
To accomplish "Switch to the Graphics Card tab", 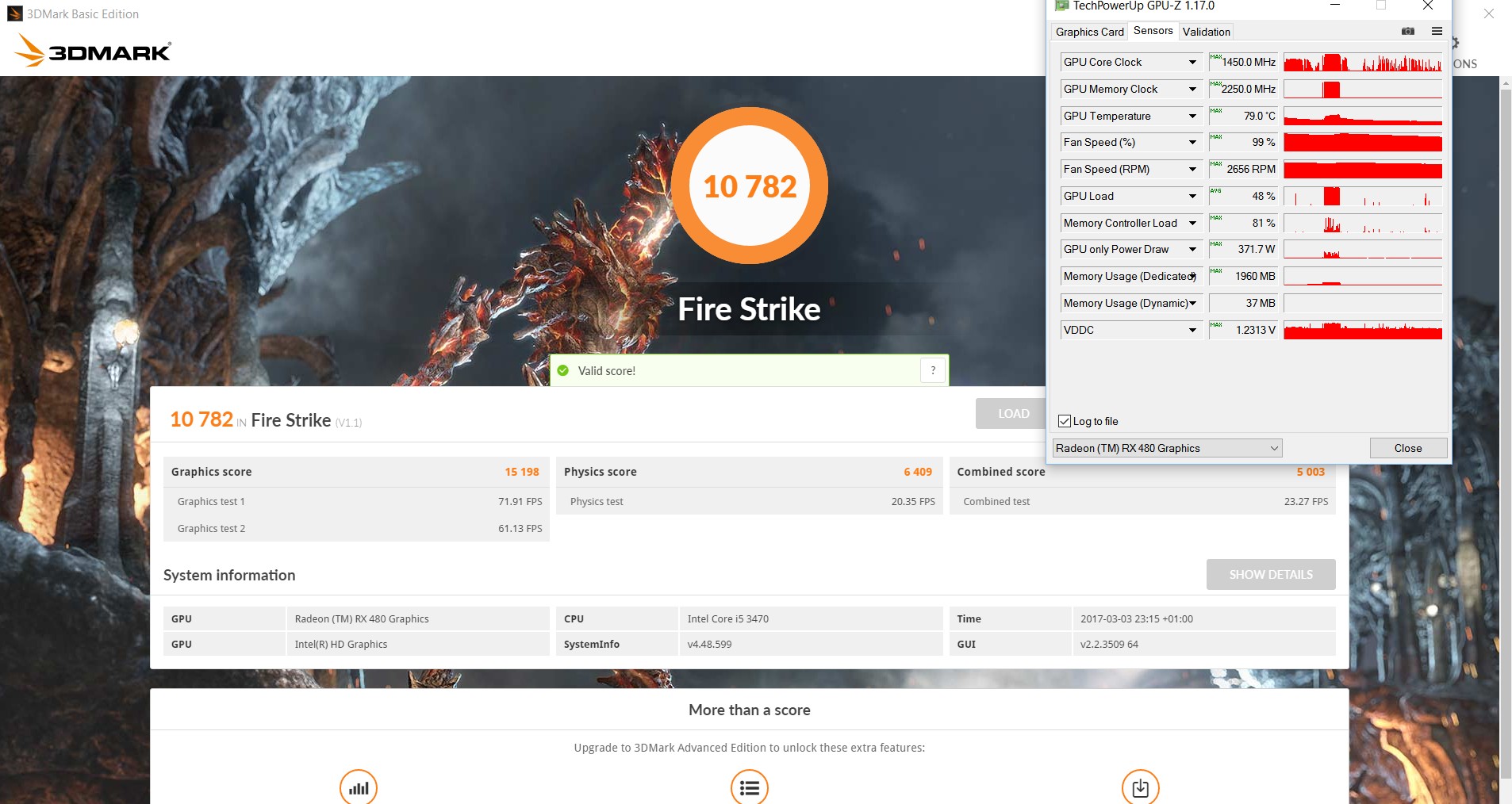I will (1089, 32).
